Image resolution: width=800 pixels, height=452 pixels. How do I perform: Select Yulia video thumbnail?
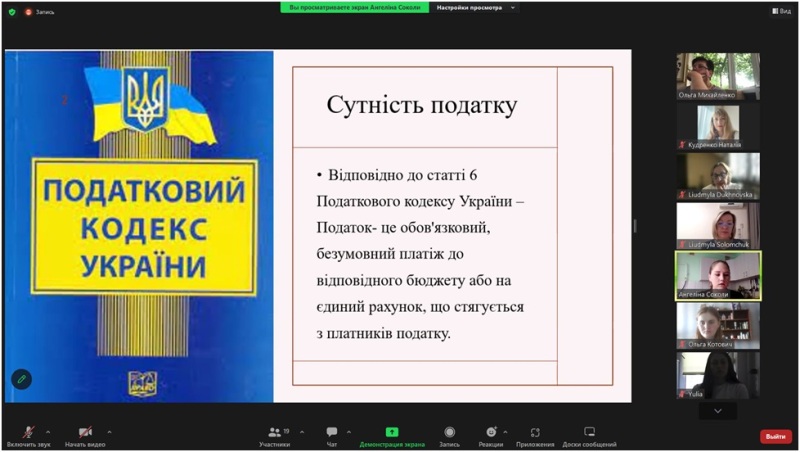[718, 375]
